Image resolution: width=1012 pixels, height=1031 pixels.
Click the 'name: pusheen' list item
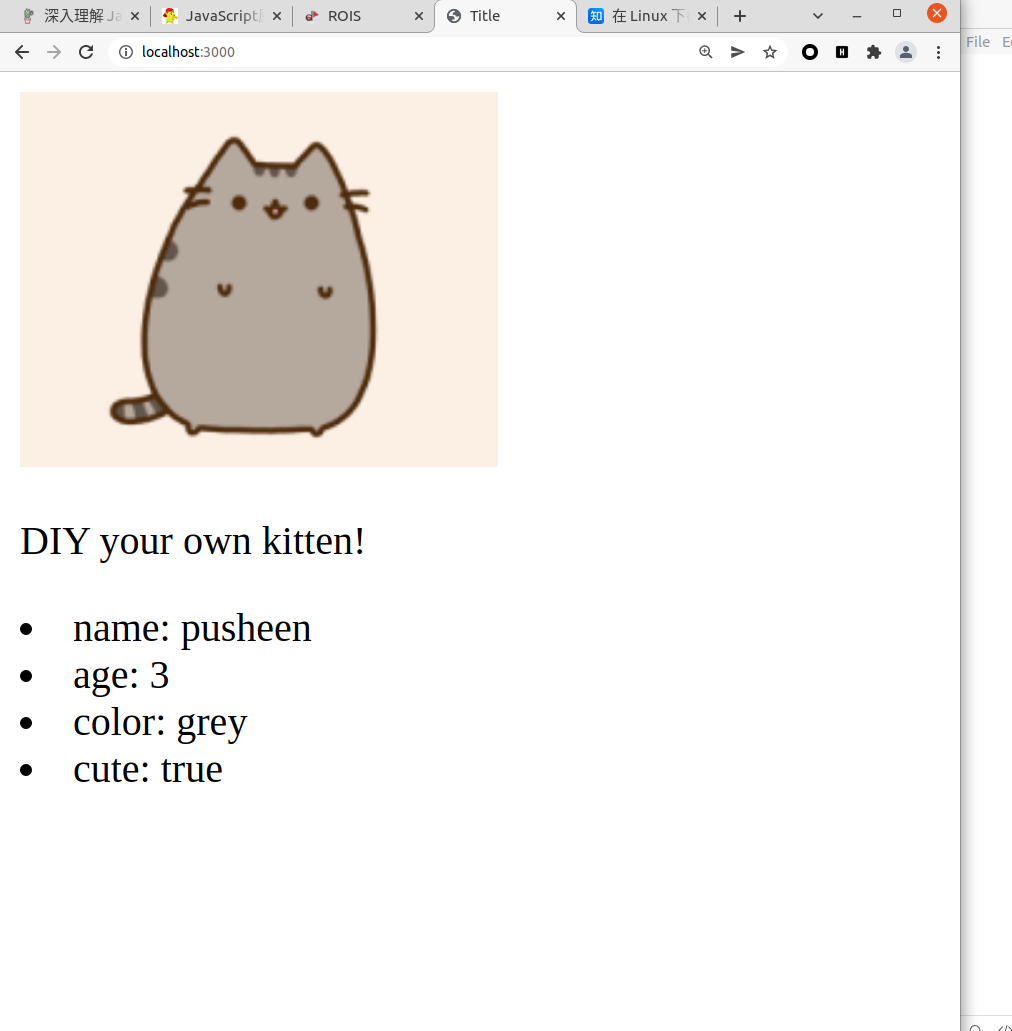(192, 629)
